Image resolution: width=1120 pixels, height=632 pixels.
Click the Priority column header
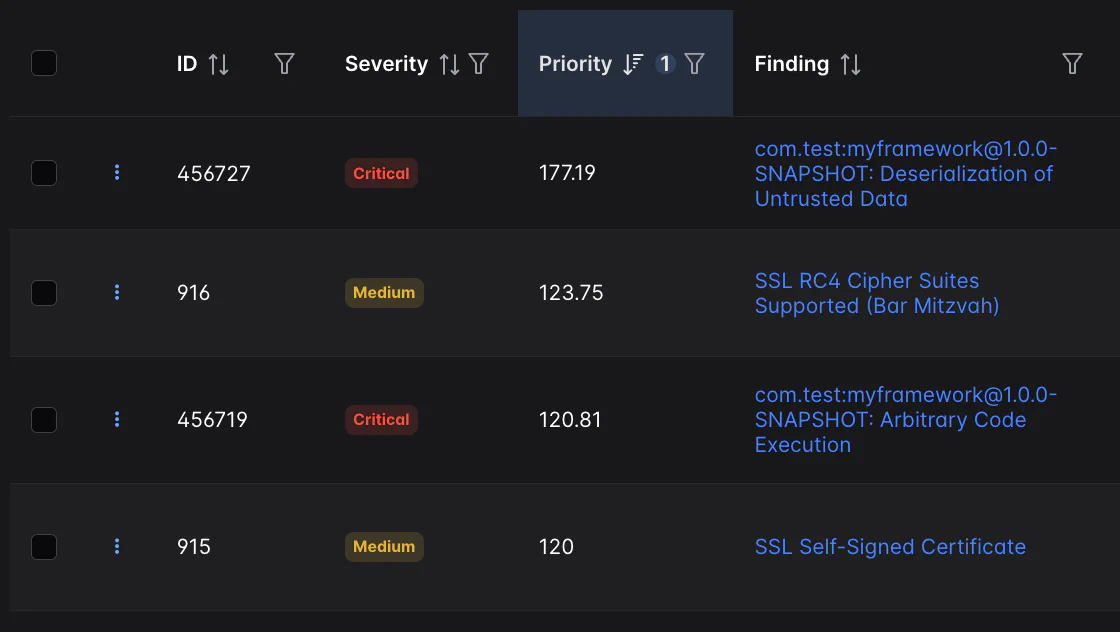click(575, 64)
